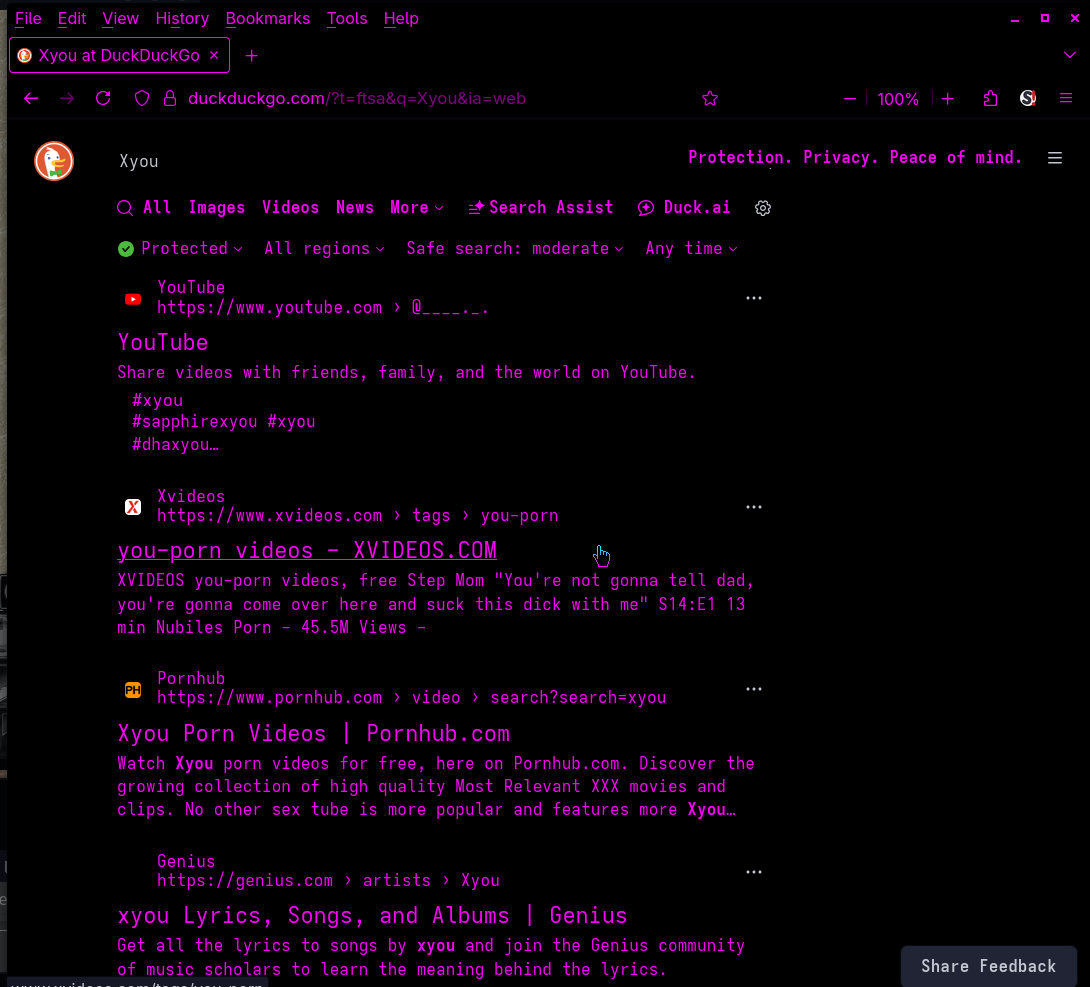Reload the current page
Screen dimensions: 1090x987
click(x=103, y=98)
